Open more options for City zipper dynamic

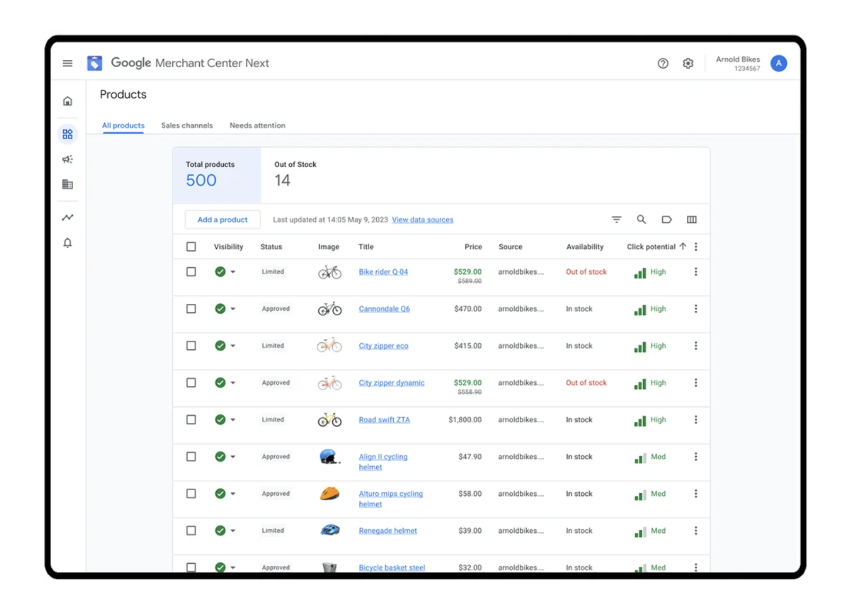[x=696, y=383]
